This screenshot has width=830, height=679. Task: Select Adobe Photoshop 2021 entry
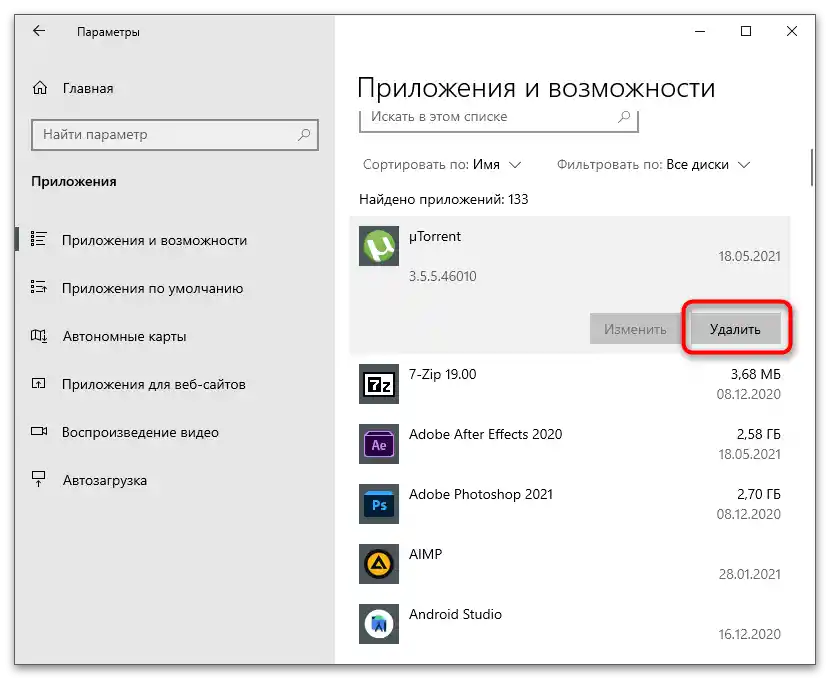pyautogui.click(x=570, y=504)
